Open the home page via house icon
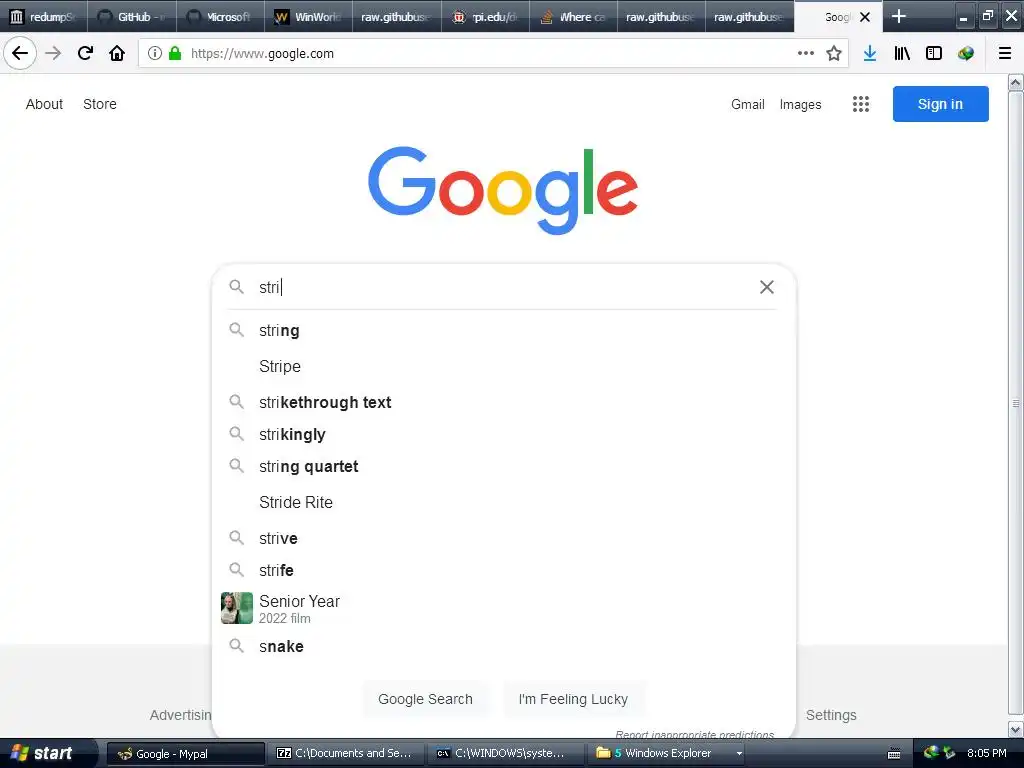The width and height of the screenshot is (1024, 768). [x=117, y=54]
